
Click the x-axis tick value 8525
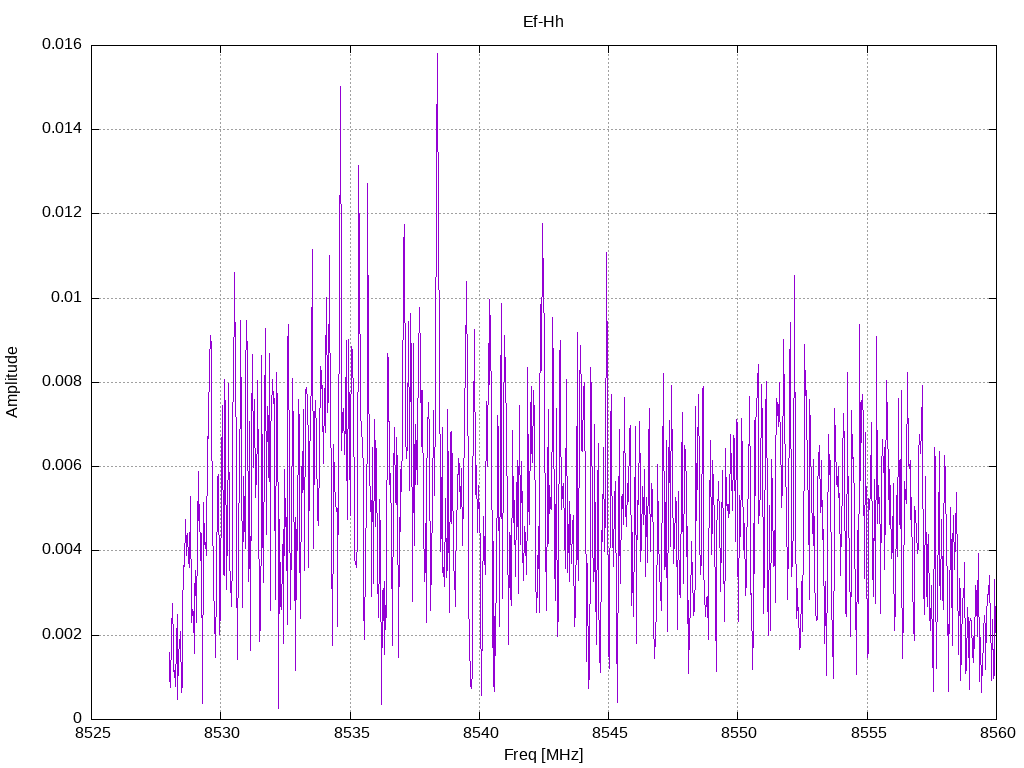click(x=92, y=733)
